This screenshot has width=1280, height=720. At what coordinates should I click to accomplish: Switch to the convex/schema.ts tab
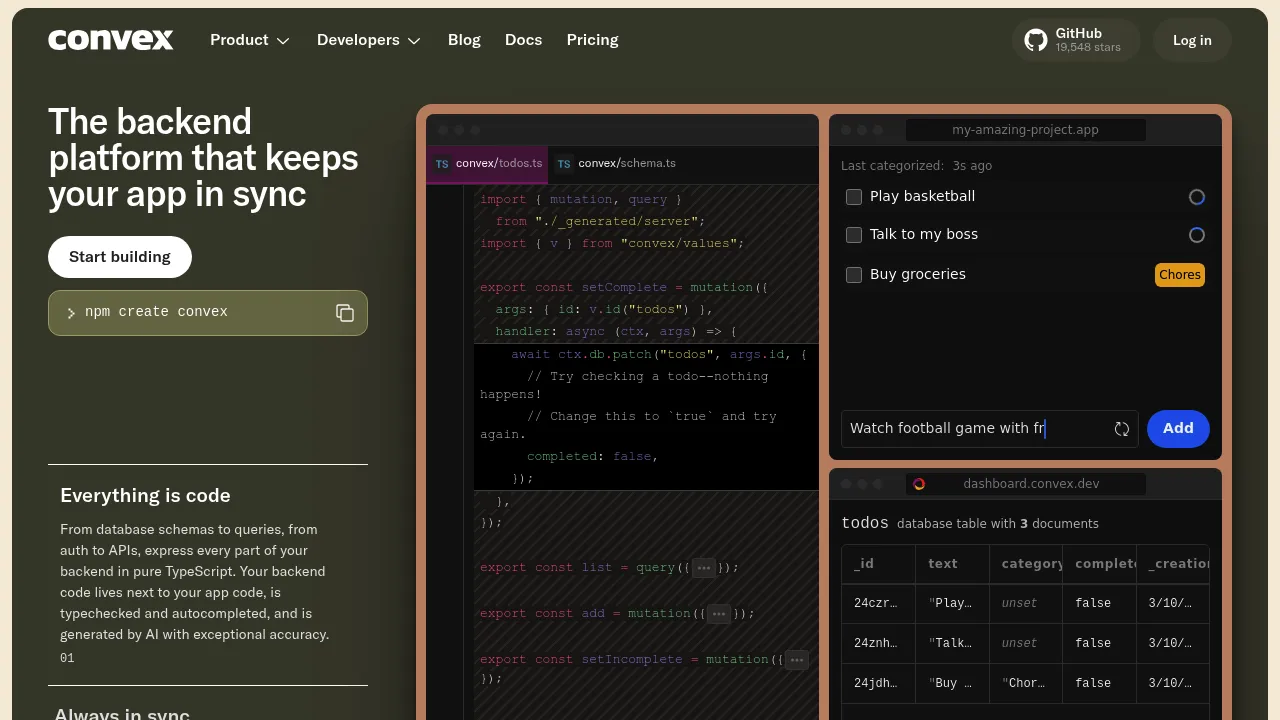click(x=616, y=164)
